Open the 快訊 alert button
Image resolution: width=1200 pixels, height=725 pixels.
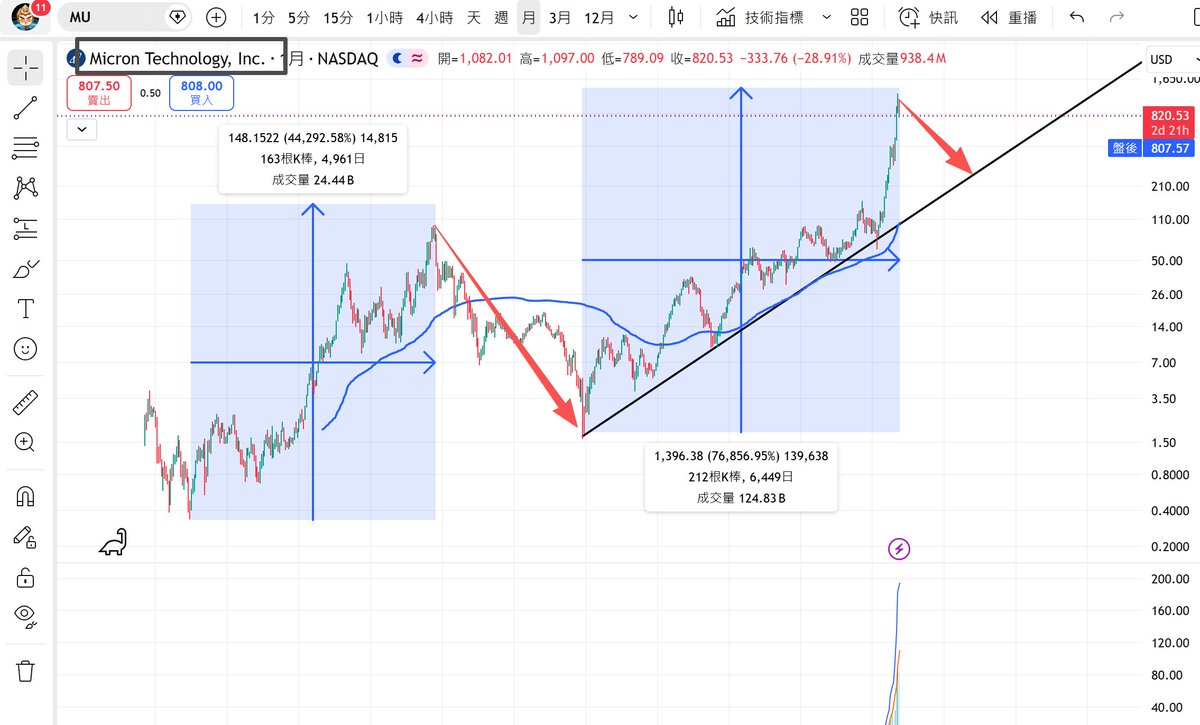click(927, 17)
